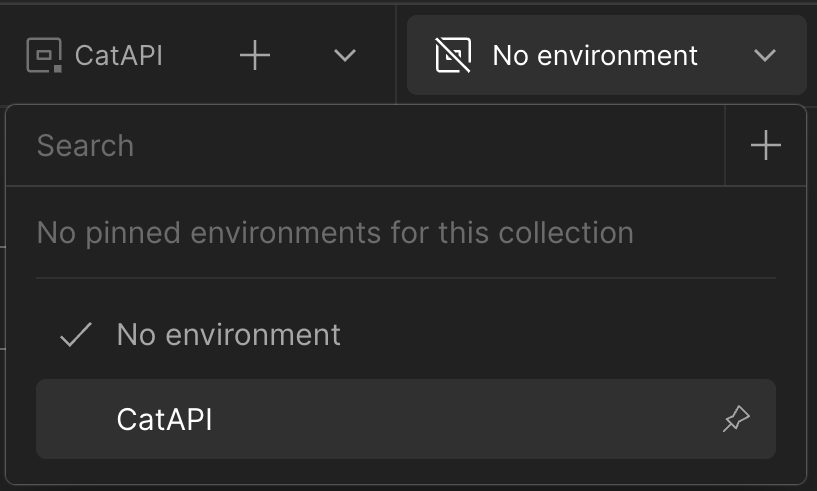
Task: Click the crossed-out environment icon in the selector
Action: [x=453, y=55]
